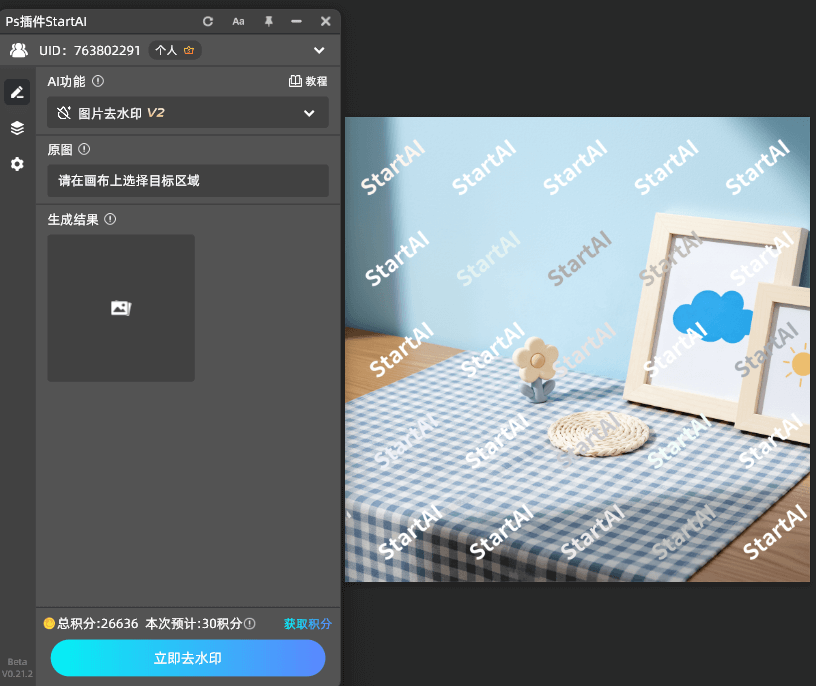
Task: Click info icon beside 原图 label
Action: coord(84,149)
